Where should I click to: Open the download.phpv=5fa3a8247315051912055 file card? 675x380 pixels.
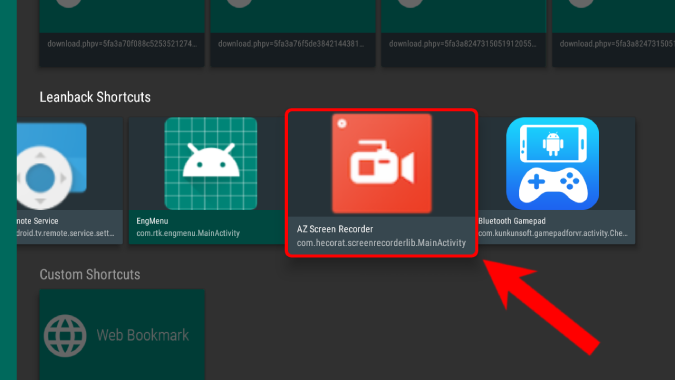tap(464, 34)
